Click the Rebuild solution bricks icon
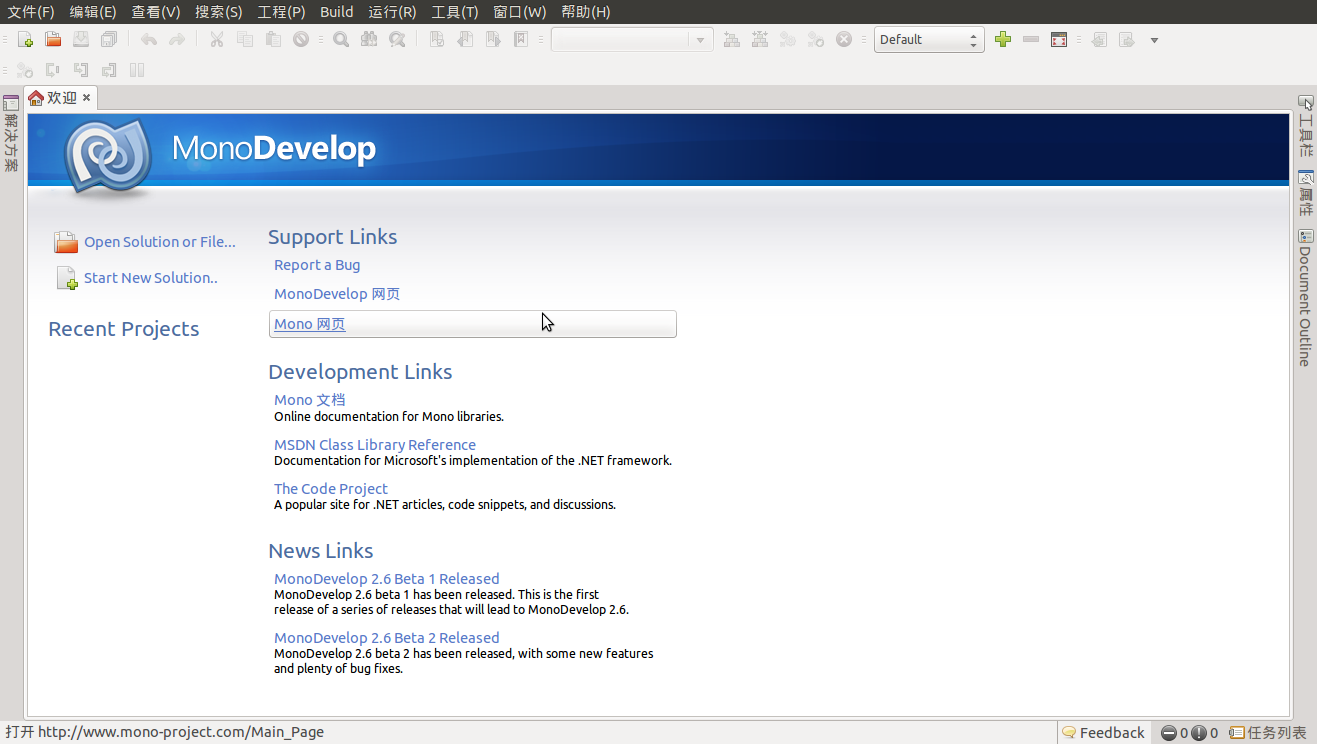The height and width of the screenshot is (744, 1317). coord(760,40)
